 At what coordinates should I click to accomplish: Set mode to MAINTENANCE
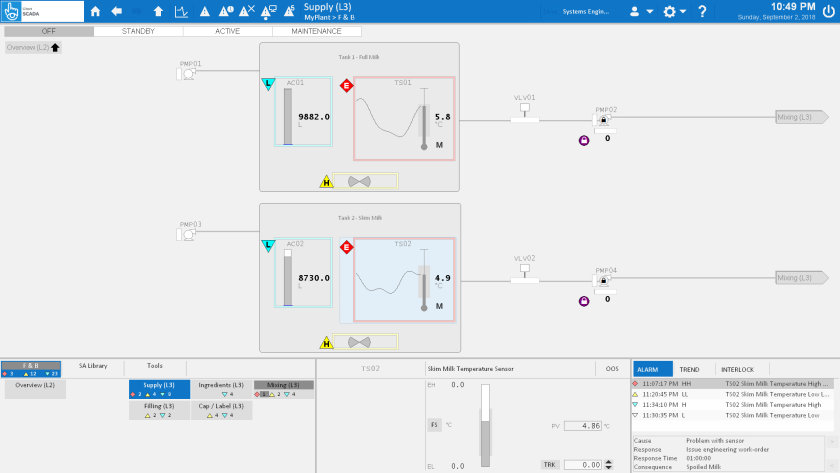point(316,32)
